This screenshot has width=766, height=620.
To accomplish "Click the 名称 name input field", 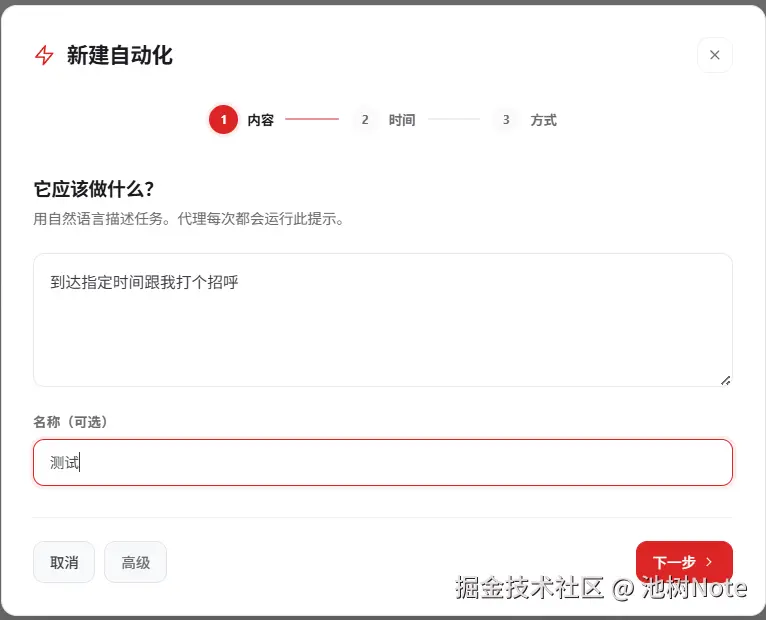I will pyautogui.click(x=383, y=462).
